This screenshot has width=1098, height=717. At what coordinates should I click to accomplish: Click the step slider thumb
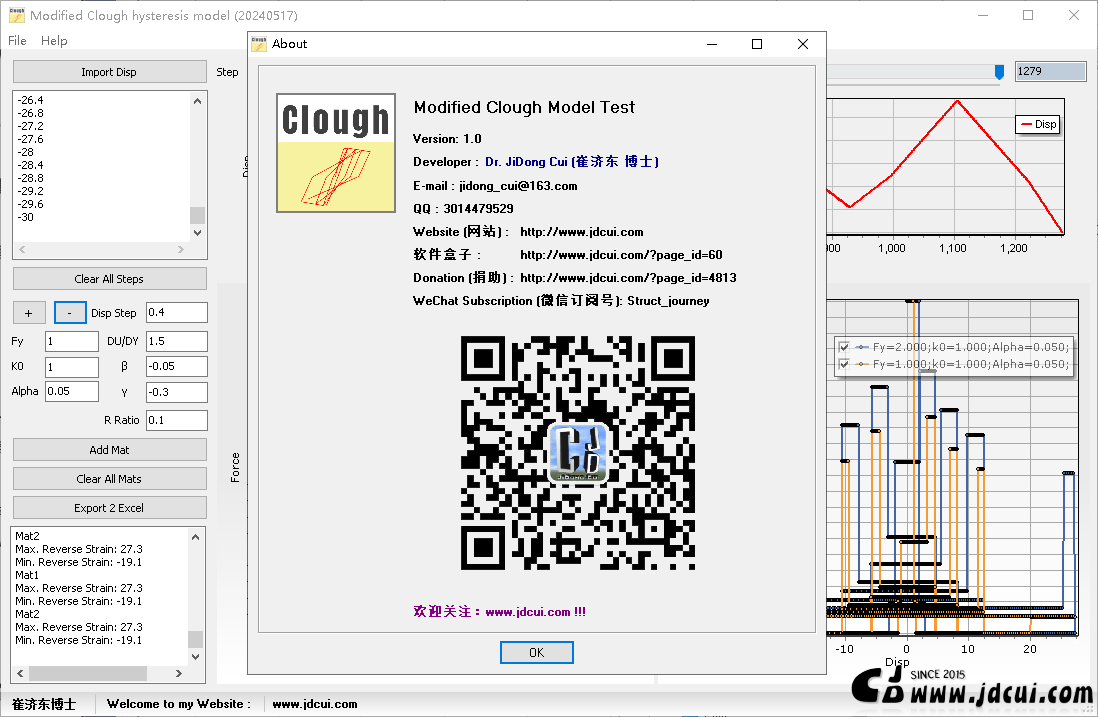999,71
